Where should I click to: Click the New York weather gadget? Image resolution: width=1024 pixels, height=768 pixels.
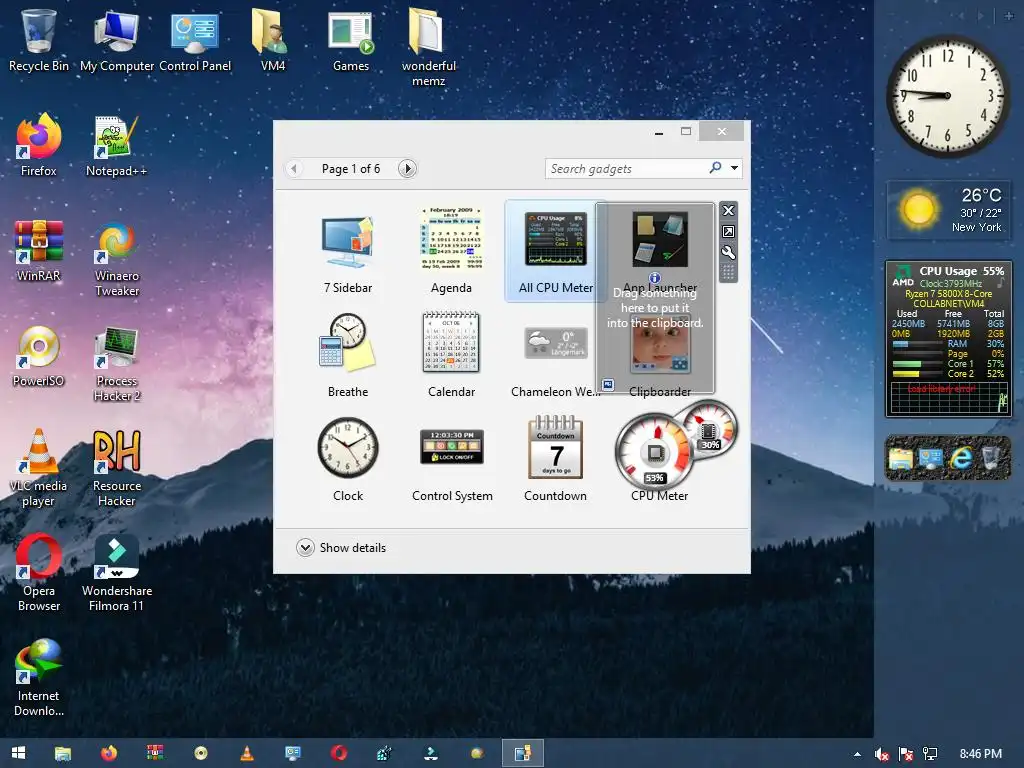[x=948, y=210]
